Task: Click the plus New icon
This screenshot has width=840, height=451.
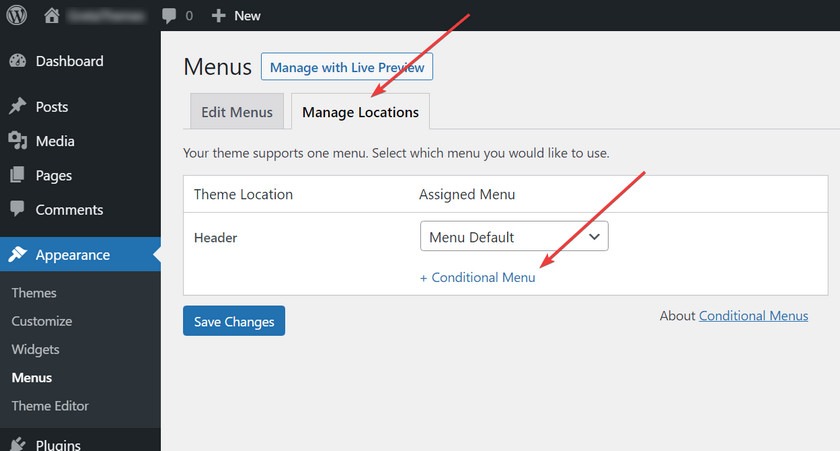Action: coord(218,16)
